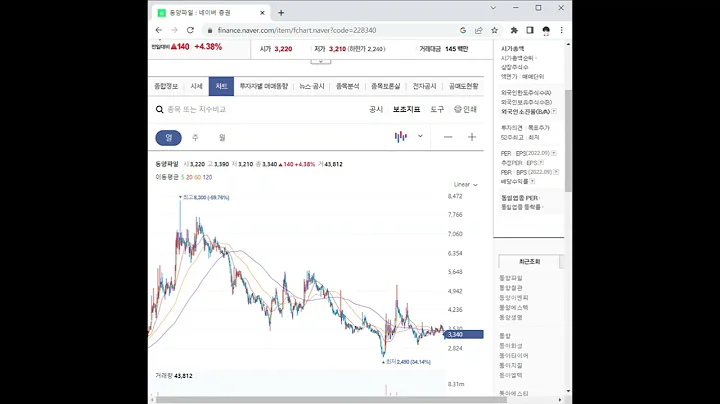The image size is (720, 404).
Task: Toggle the 5-day moving average line
Action: pyautogui.click(x=182, y=177)
